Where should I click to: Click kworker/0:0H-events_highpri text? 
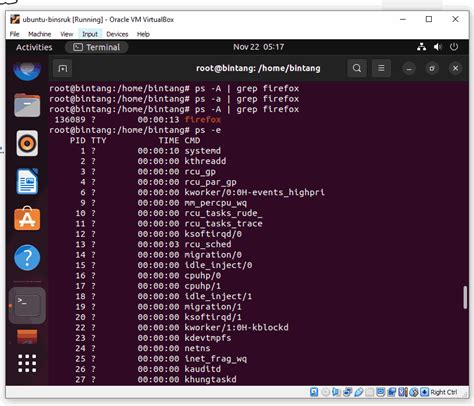coord(255,192)
